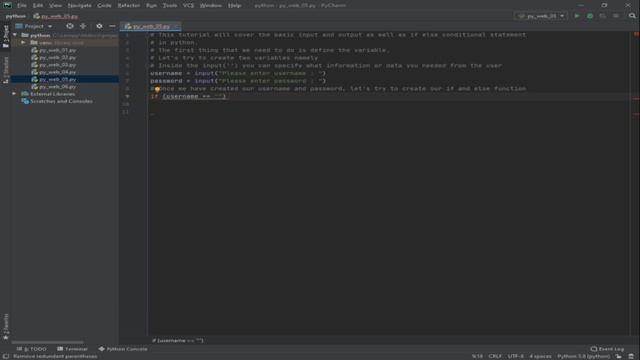The width and height of the screenshot is (640, 360).
Task: Click the tool windows quick-access icon in status bar
Action: point(6,356)
